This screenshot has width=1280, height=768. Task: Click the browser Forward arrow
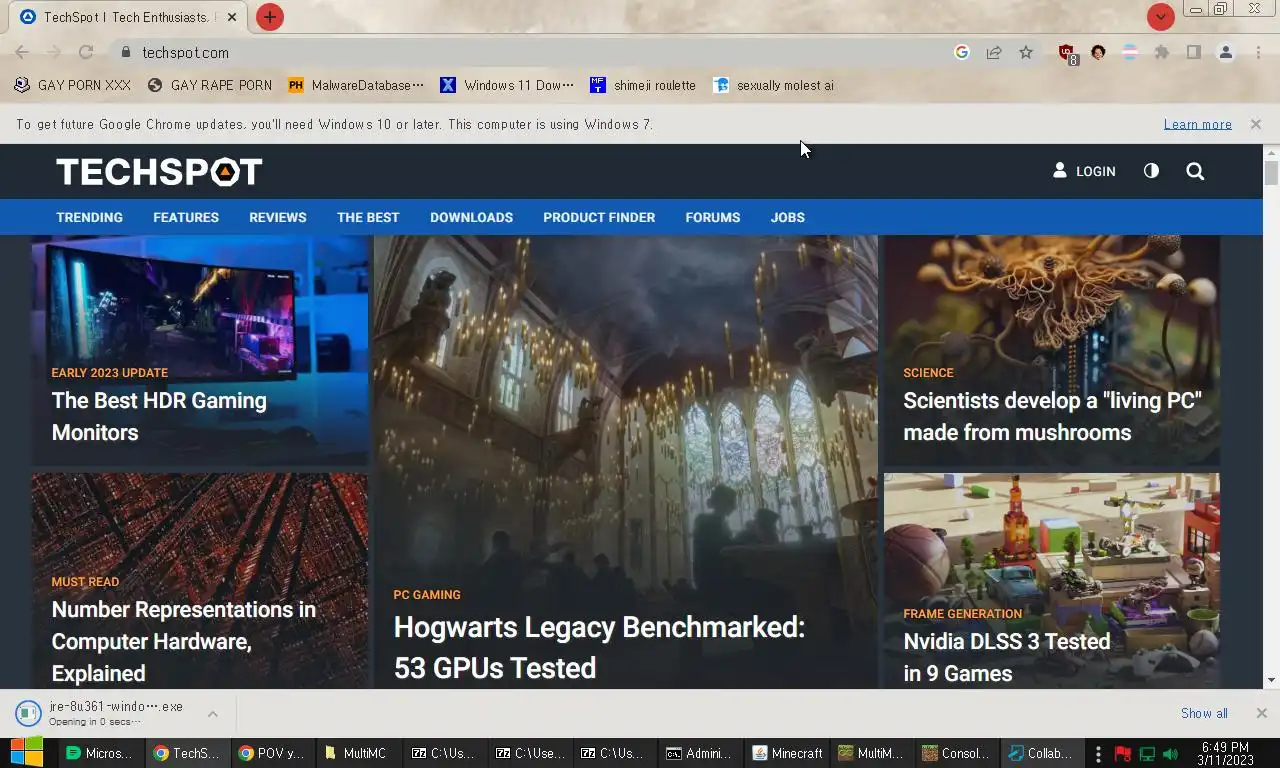pyautogui.click(x=54, y=52)
